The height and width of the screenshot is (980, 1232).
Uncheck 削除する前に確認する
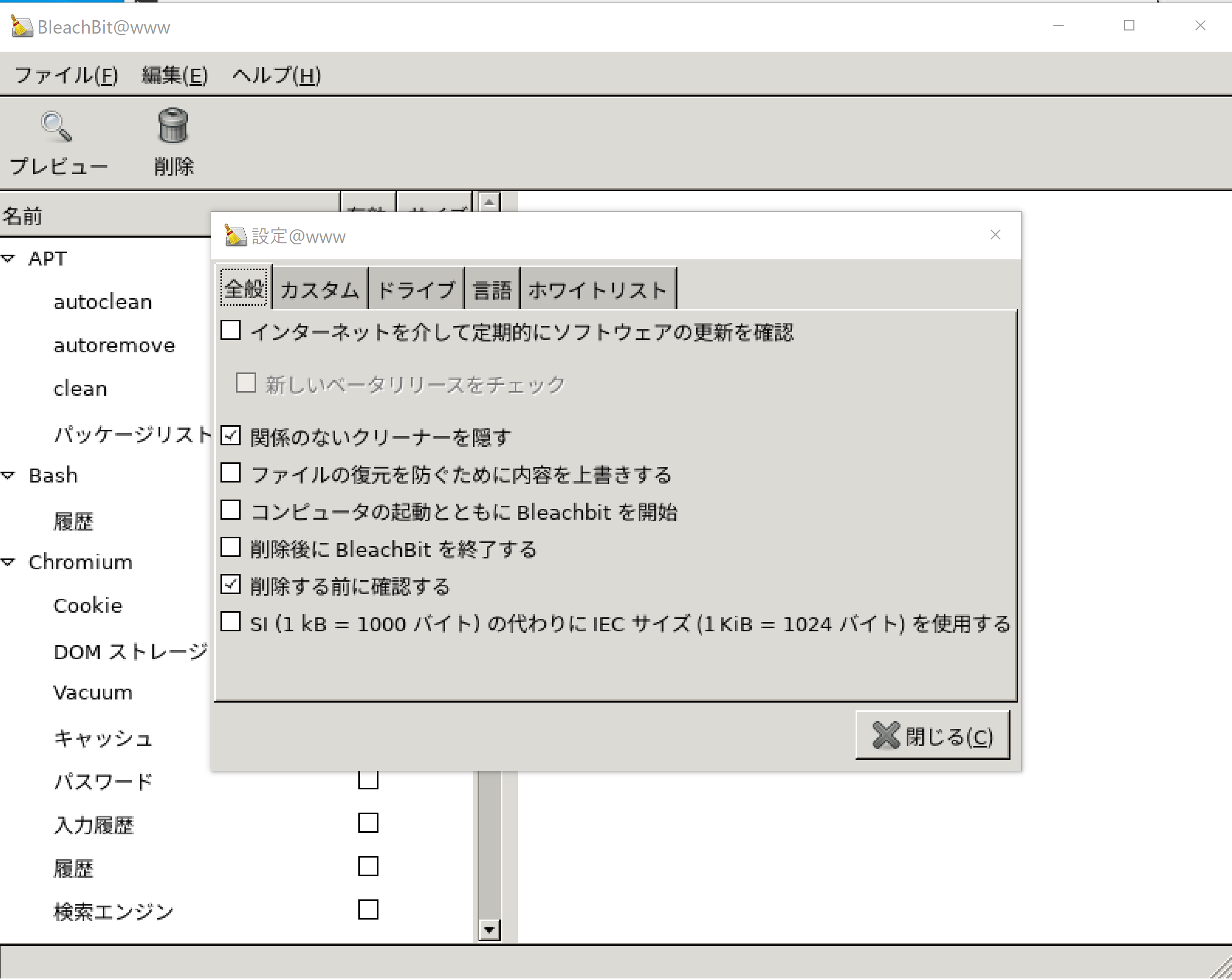coord(231,584)
